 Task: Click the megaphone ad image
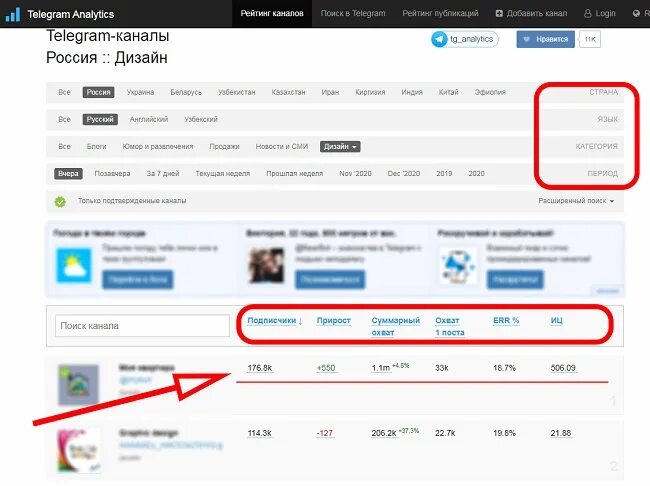point(458,265)
